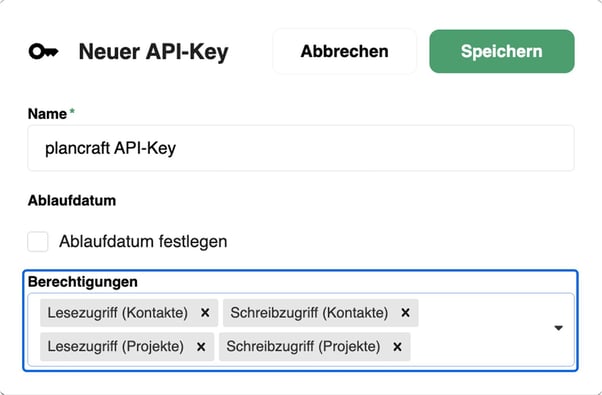Viewport: 602px width, 395px height.
Task: Remove the Lesezugriff (Projekte) permission tag
Action: [x=201, y=347]
